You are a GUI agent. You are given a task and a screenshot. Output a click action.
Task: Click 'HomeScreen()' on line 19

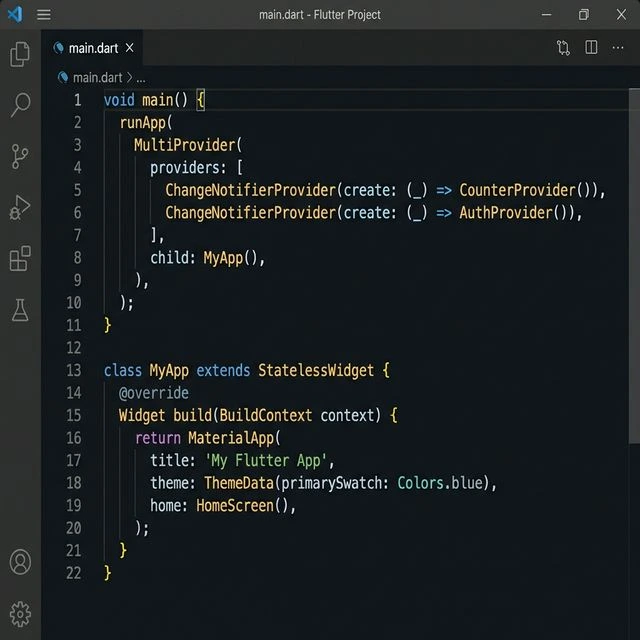click(x=242, y=506)
